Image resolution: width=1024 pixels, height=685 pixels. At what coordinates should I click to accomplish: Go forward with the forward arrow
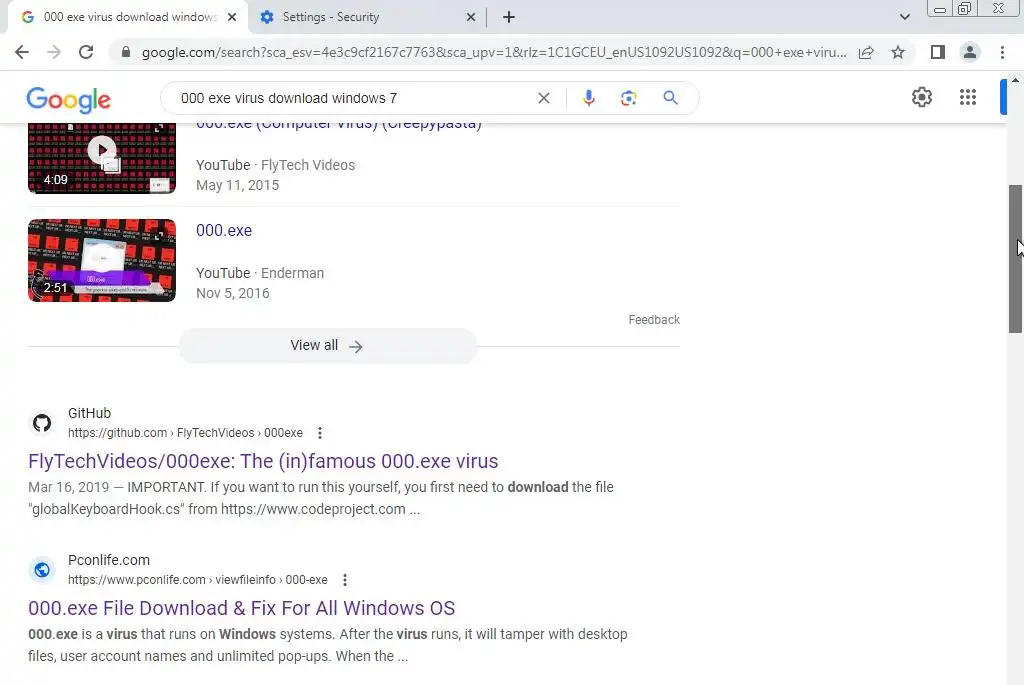coord(54,52)
